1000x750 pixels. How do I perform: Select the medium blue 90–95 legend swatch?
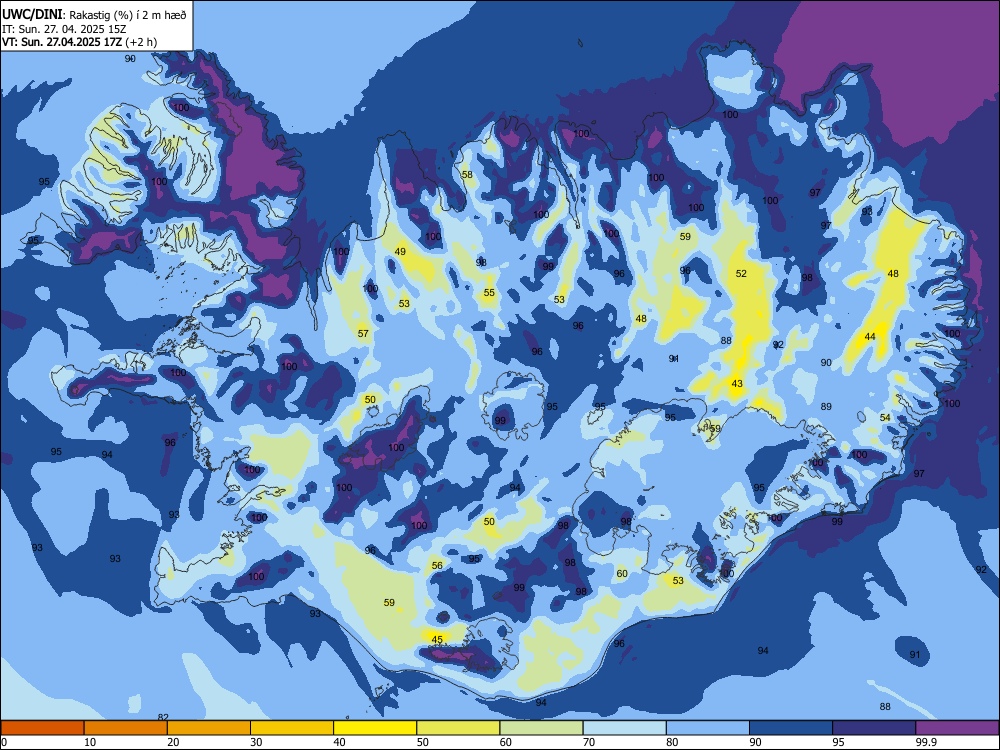pyautogui.click(x=791, y=727)
